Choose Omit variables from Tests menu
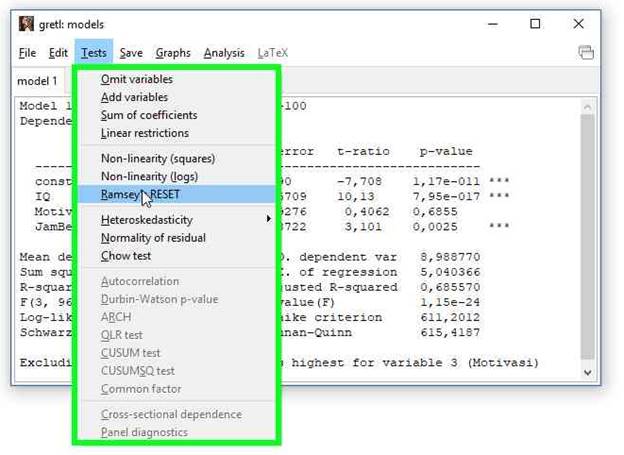Screen dimensions: 624x455 pos(136,79)
